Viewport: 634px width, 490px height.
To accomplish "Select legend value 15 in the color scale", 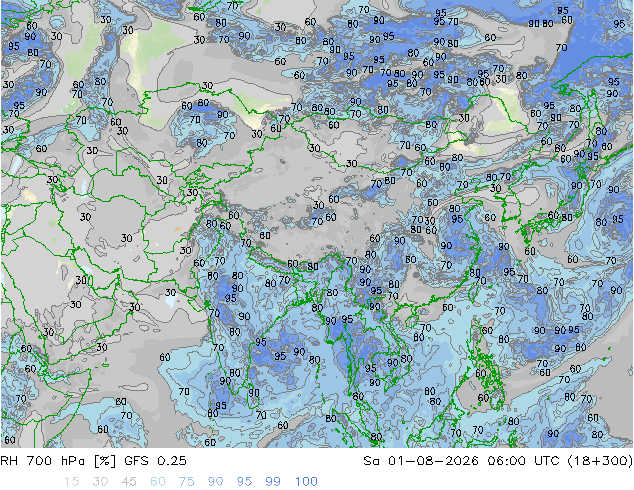I will (x=71, y=482).
